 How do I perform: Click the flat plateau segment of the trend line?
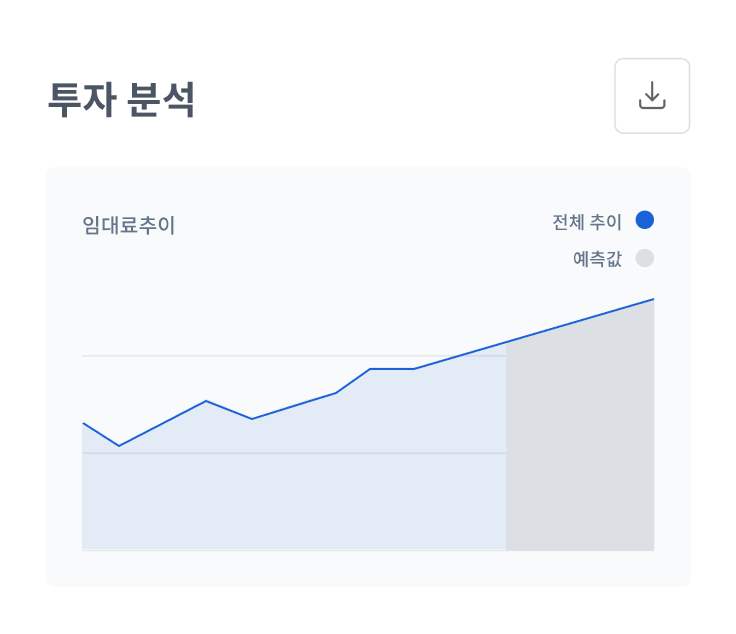click(392, 369)
